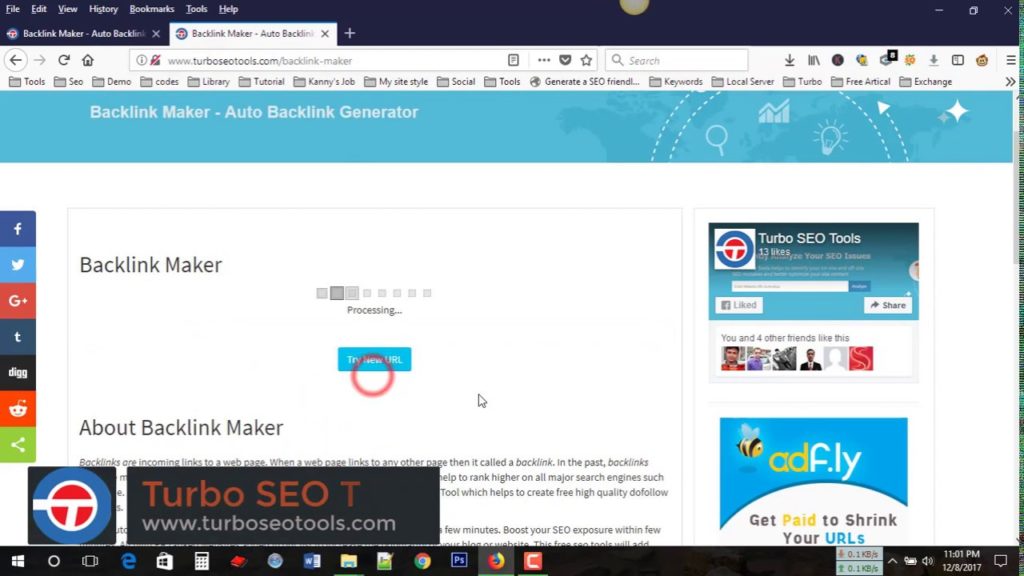Open Turbo SEO Tools Facebook page title
Screen dimensions: 1024x576
(809, 238)
